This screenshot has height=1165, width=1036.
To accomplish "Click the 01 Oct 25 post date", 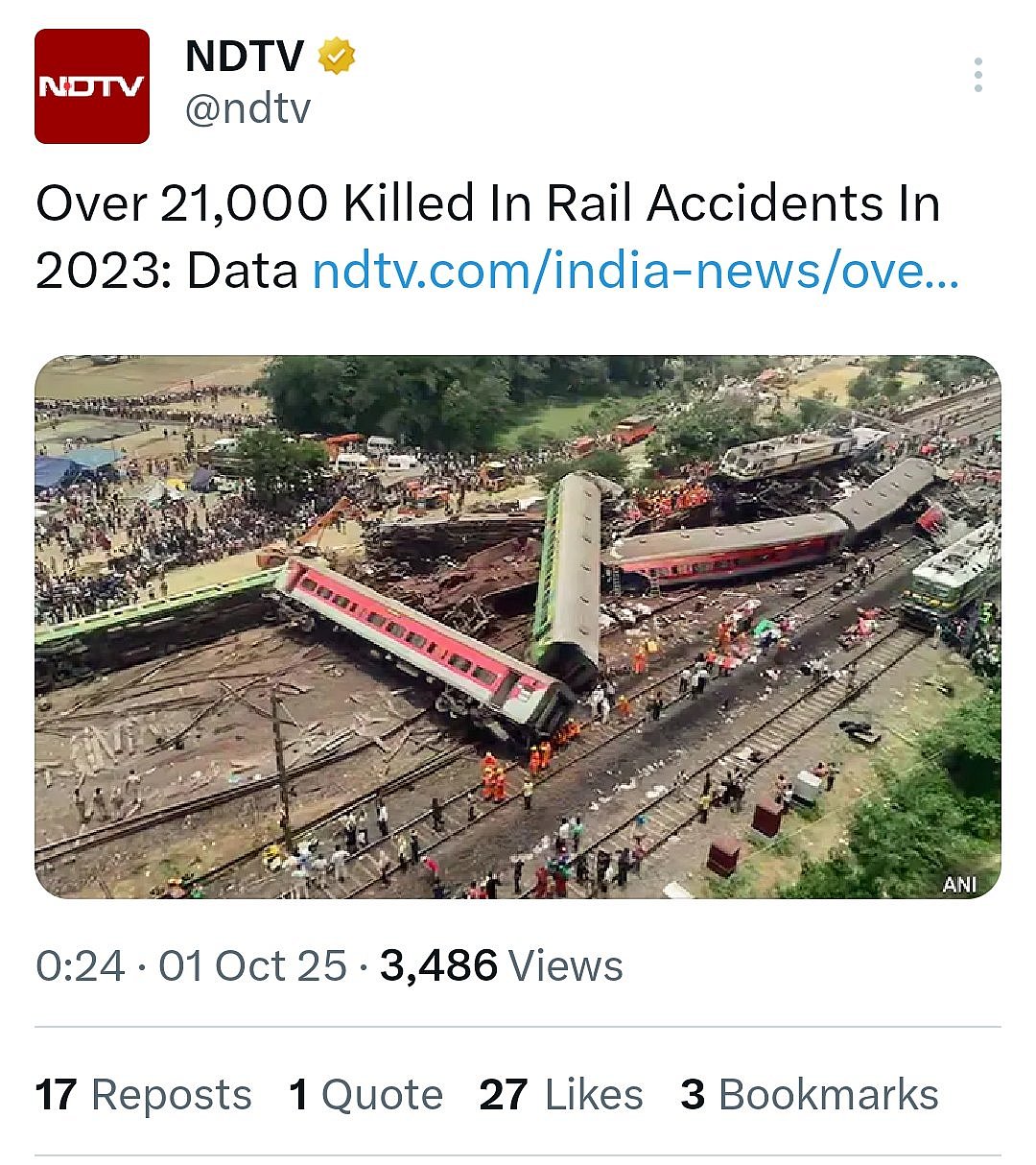I will click(x=252, y=966).
